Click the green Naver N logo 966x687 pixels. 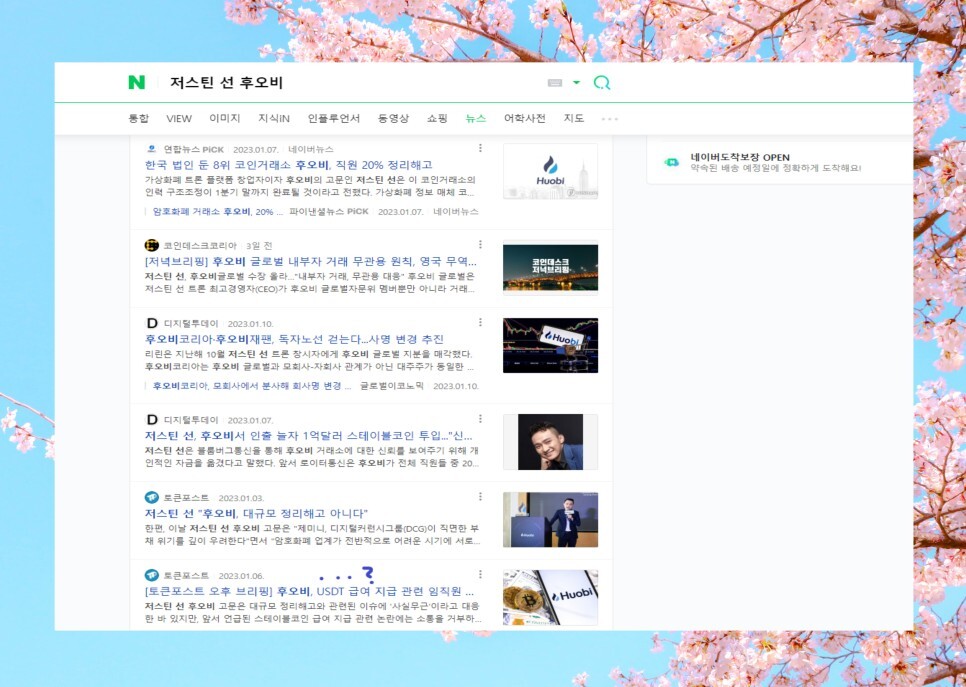(136, 82)
